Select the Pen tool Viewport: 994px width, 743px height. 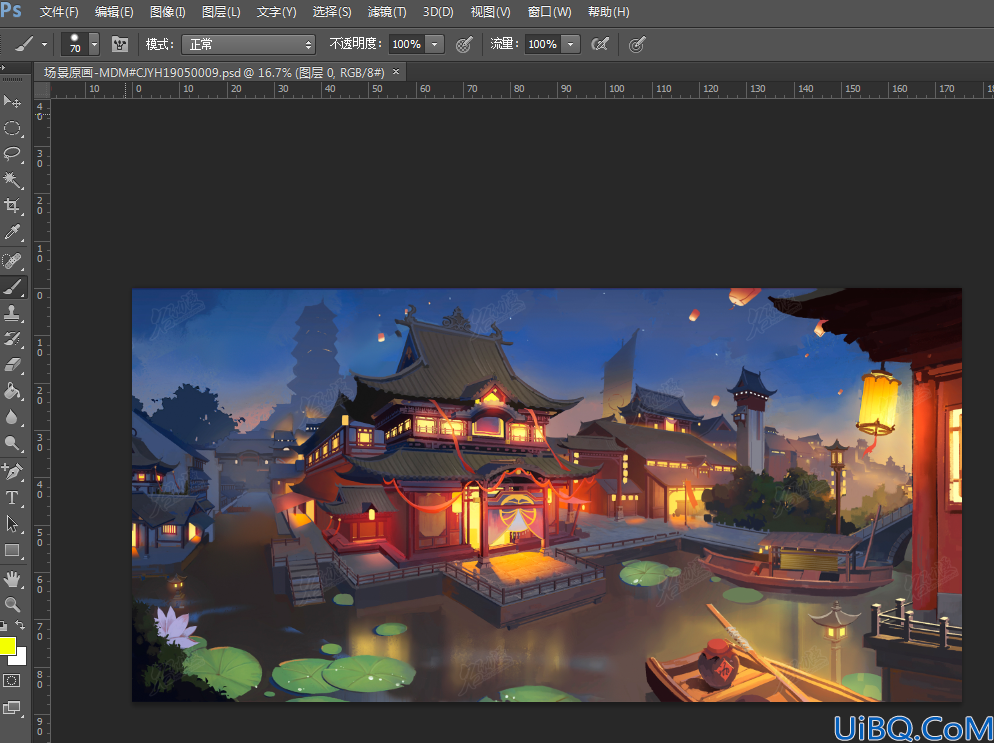coord(12,471)
